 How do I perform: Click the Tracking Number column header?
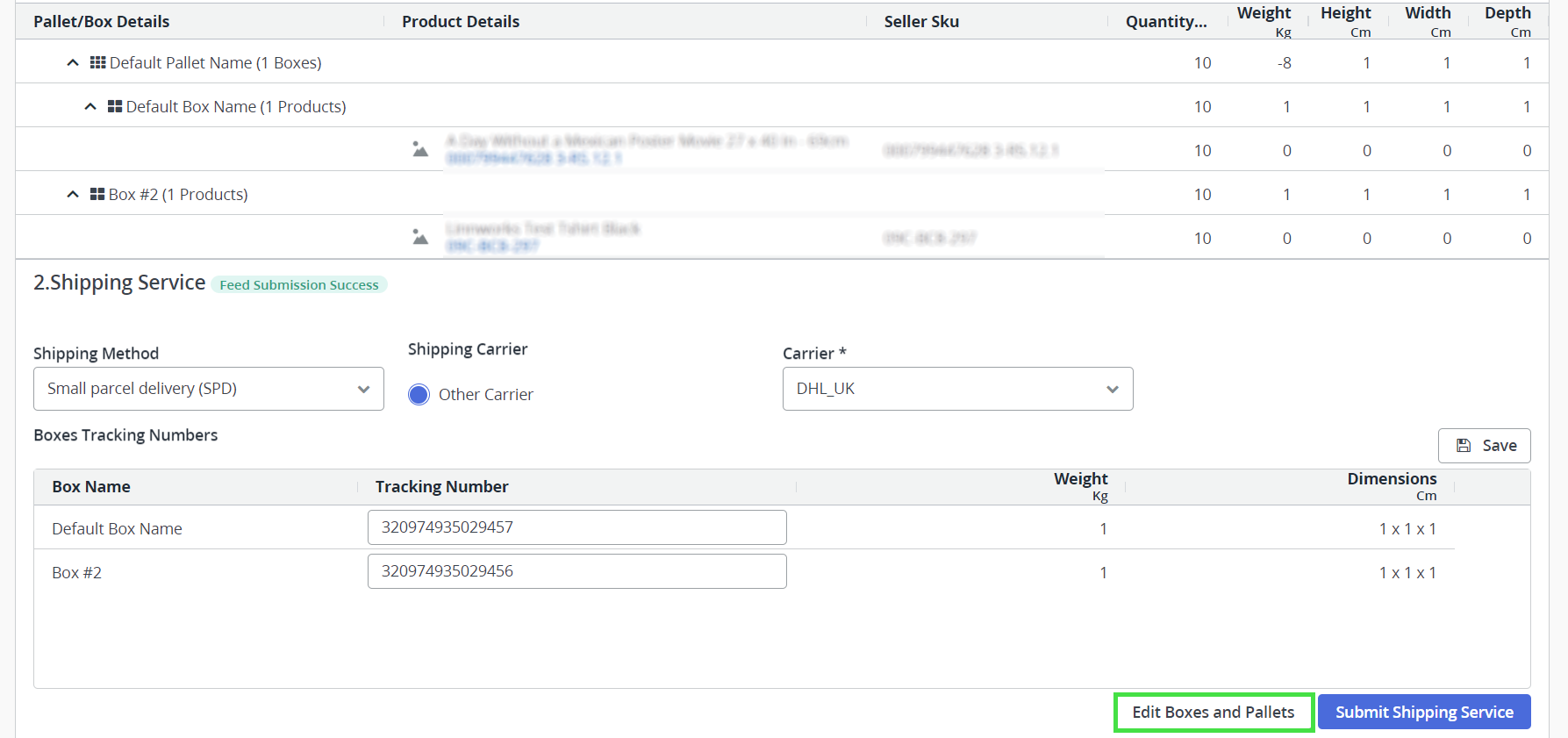pos(441,487)
